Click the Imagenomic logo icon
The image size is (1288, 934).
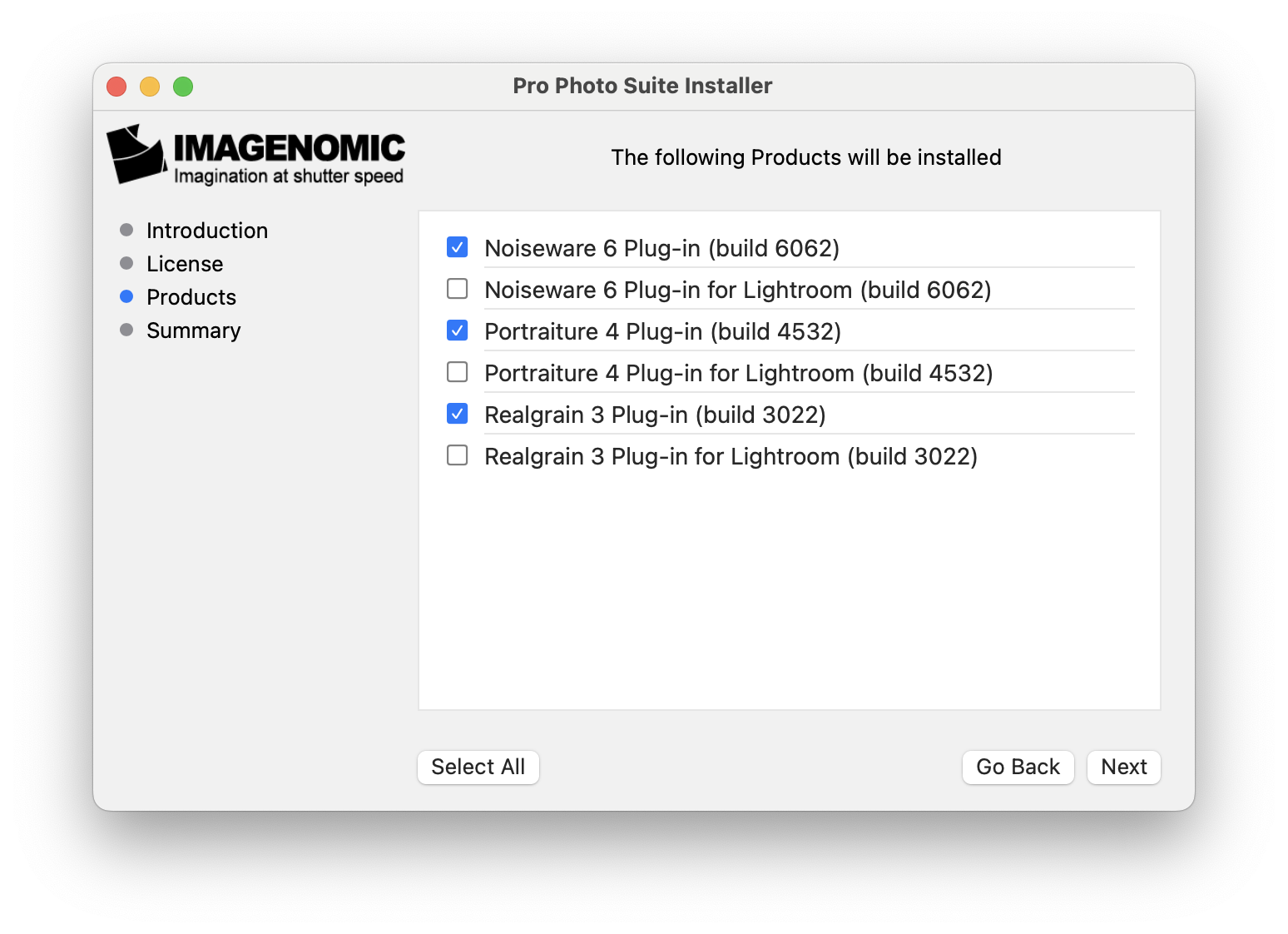click(x=136, y=154)
